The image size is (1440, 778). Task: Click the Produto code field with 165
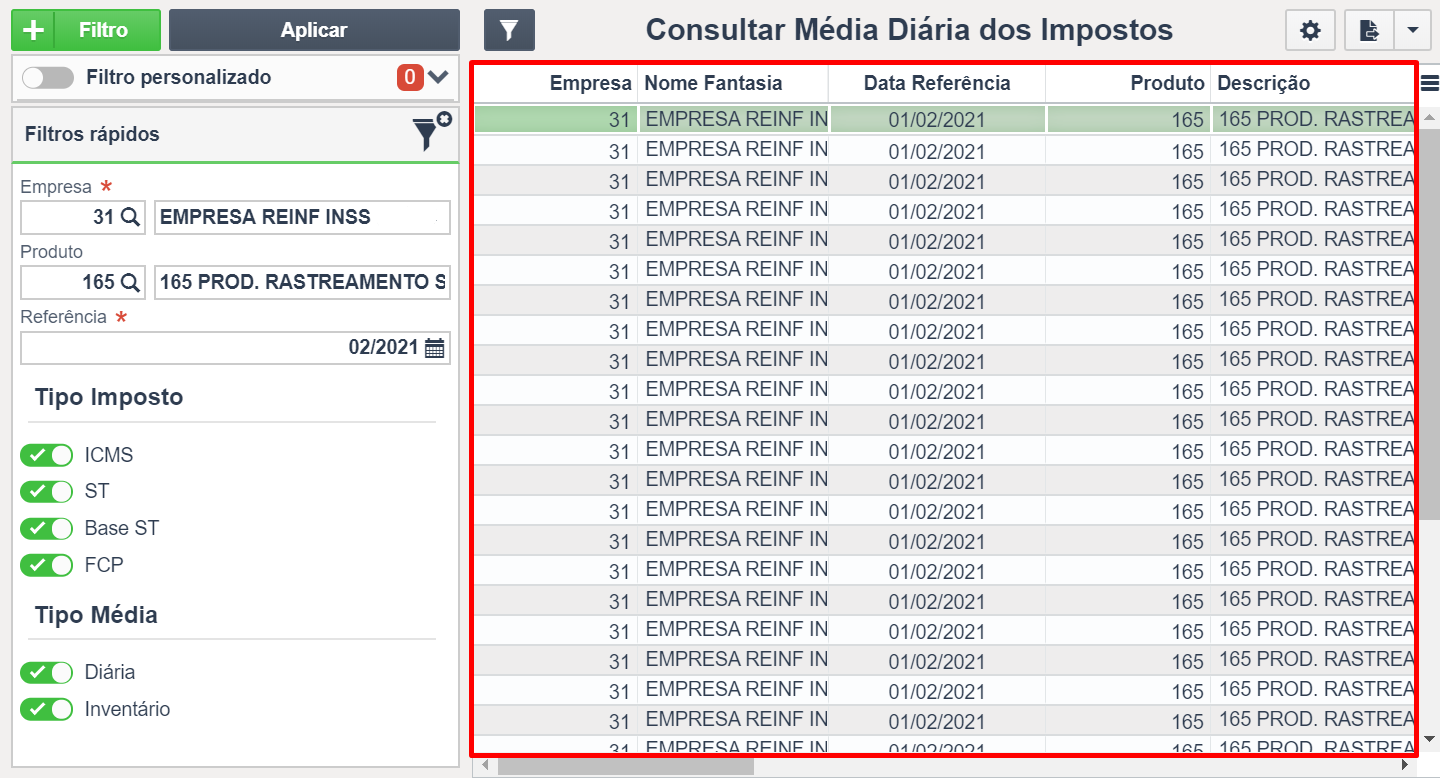83,282
